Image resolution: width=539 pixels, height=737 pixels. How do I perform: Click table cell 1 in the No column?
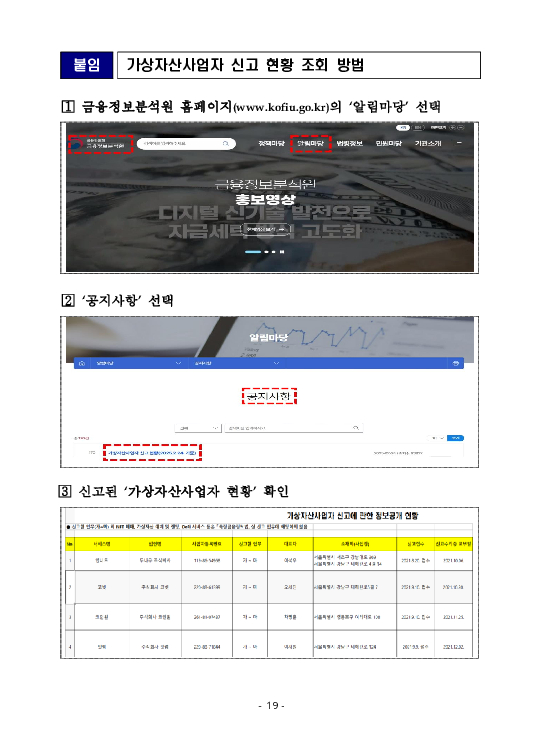click(x=70, y=560)
